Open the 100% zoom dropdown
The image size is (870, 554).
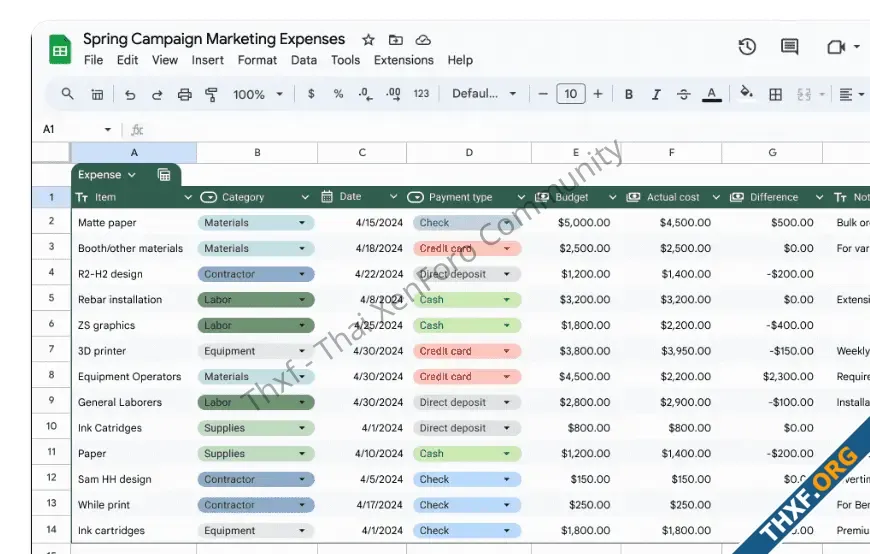click(x=257, y=94)
